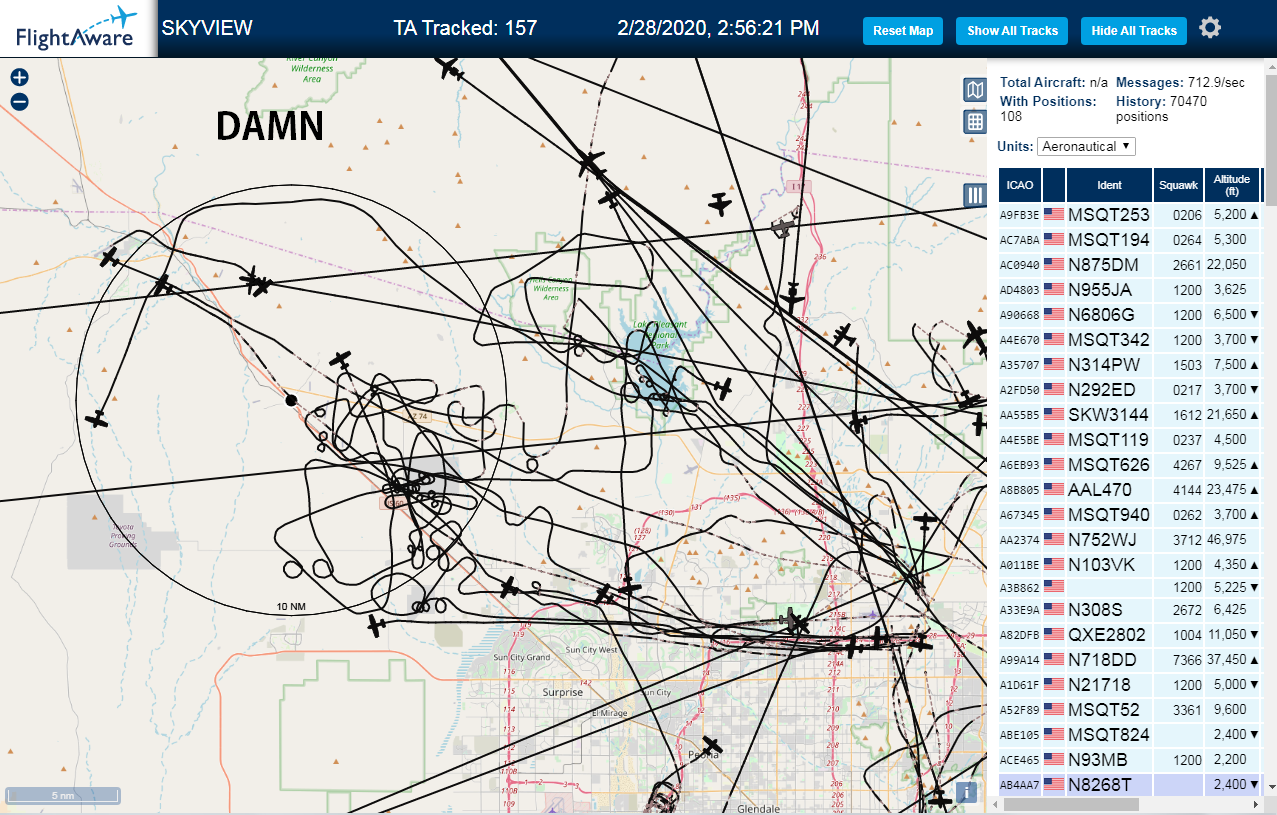This screenshot has width=1277, height=815.
Task: Click the FlightAware logo
Action: pos(77,28)
